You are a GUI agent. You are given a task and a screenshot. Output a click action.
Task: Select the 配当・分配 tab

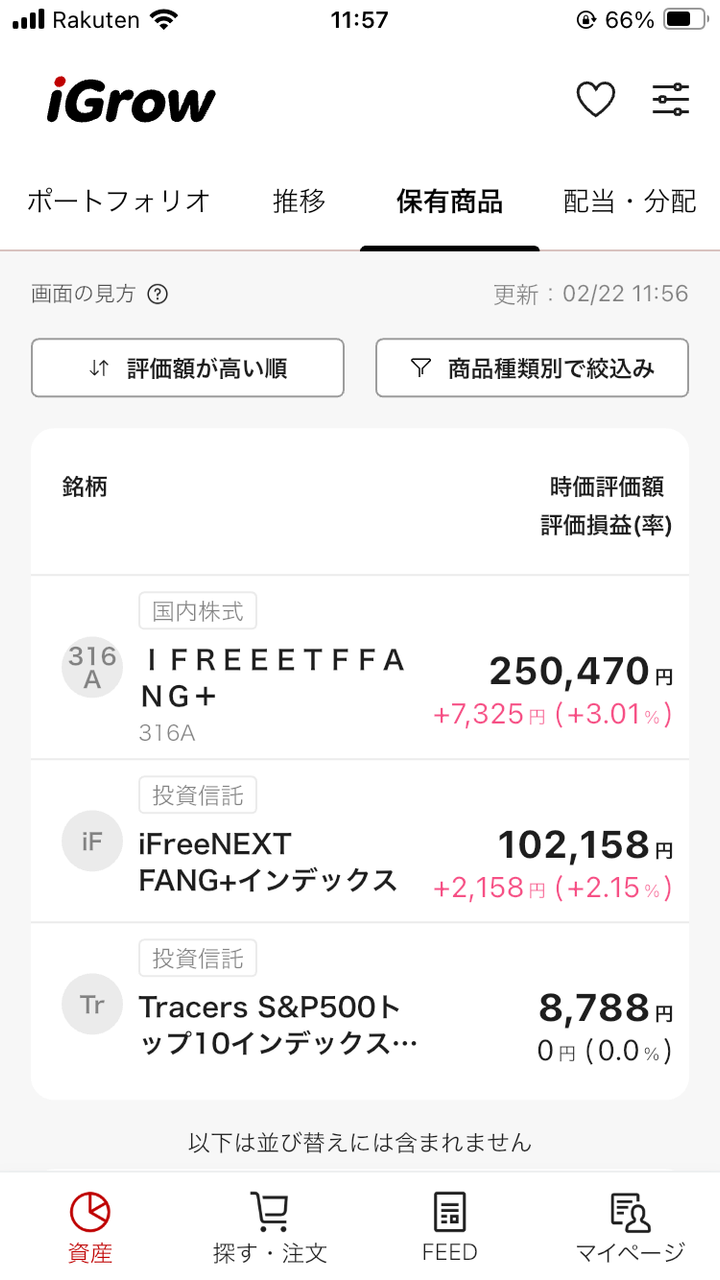[x=630, y=201]
